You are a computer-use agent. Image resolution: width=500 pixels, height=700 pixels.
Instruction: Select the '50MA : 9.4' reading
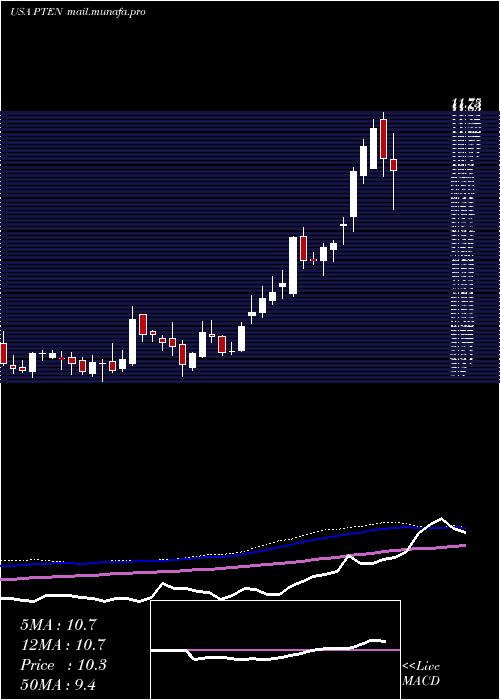pyautogui.click(x=58, y=684)
